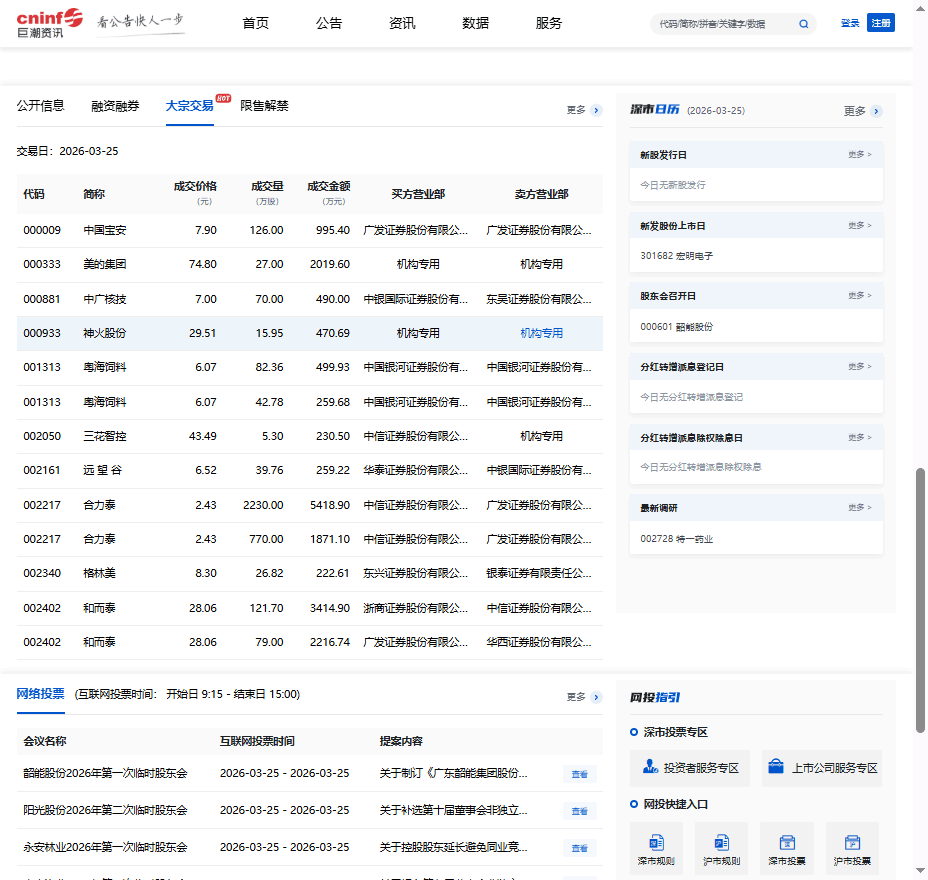Click the blue 注册 button
Screen dimensions: 928x880
[880, 23]
